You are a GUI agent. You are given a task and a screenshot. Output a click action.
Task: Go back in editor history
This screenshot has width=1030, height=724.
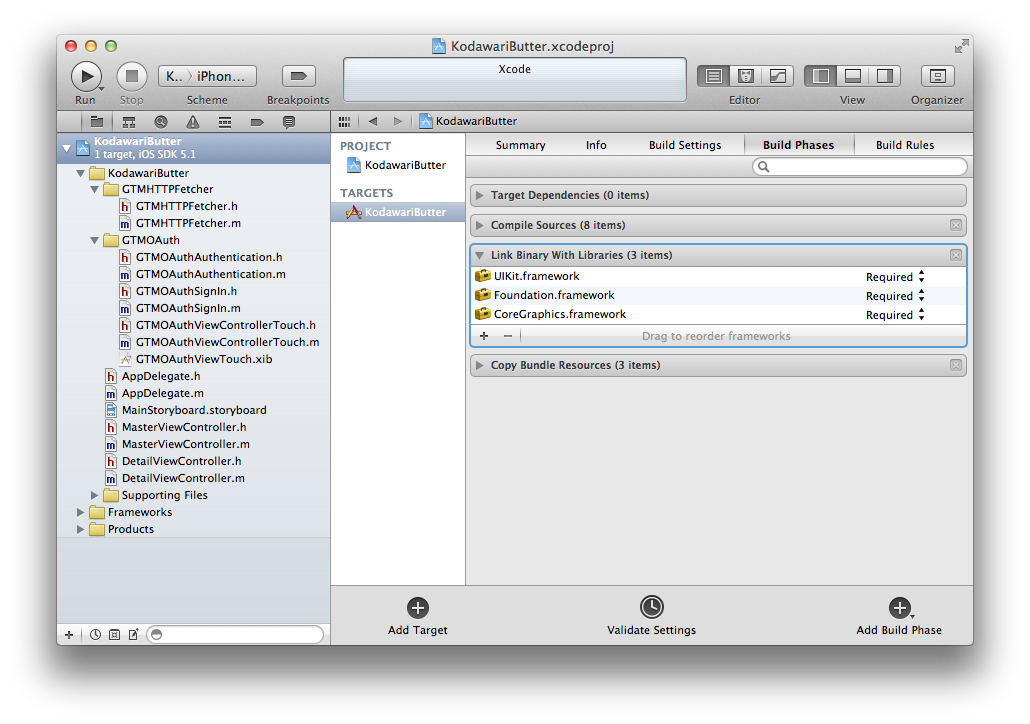coord(373,122)
